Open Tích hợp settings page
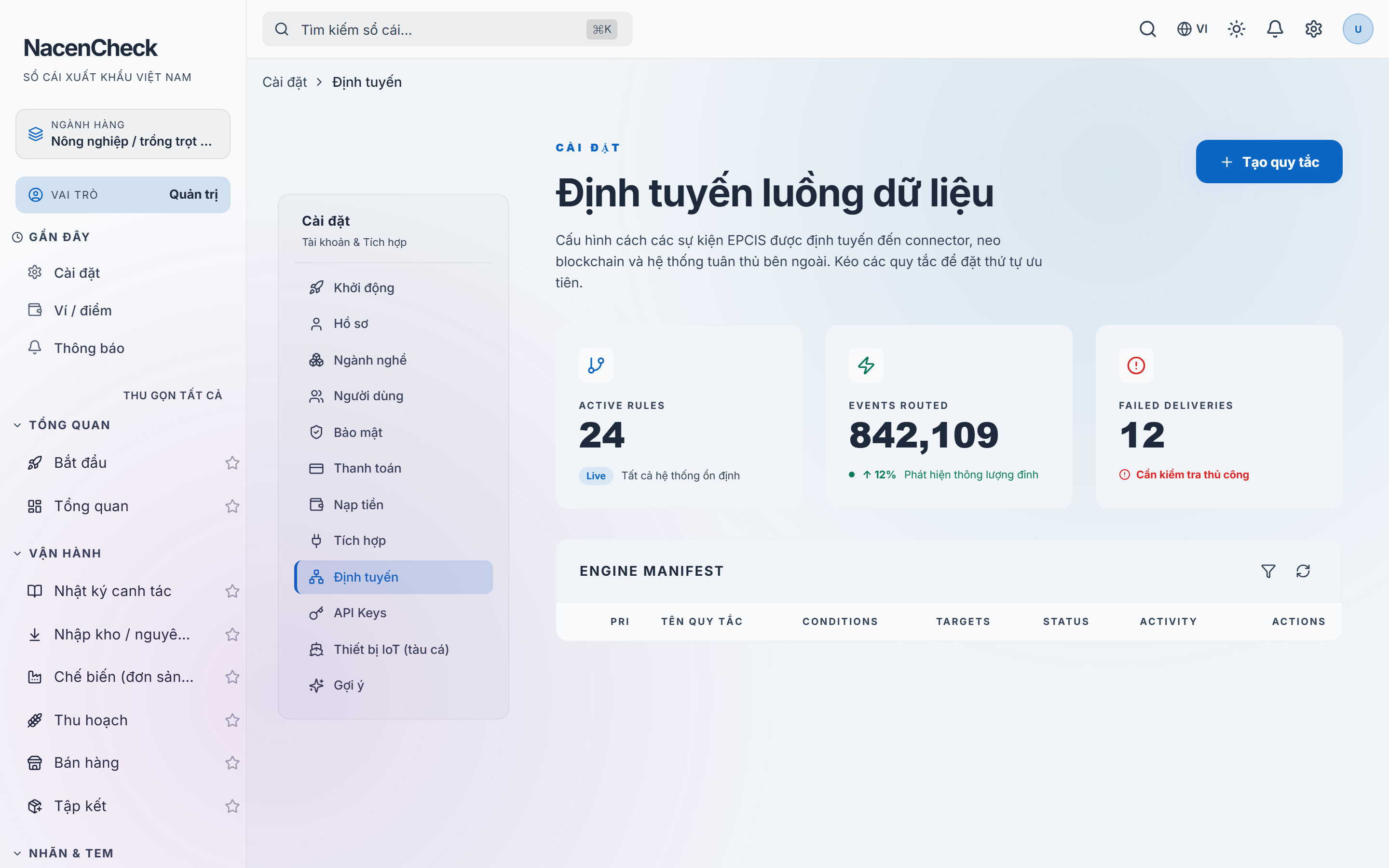1389x868 pixels. point(393,540)
